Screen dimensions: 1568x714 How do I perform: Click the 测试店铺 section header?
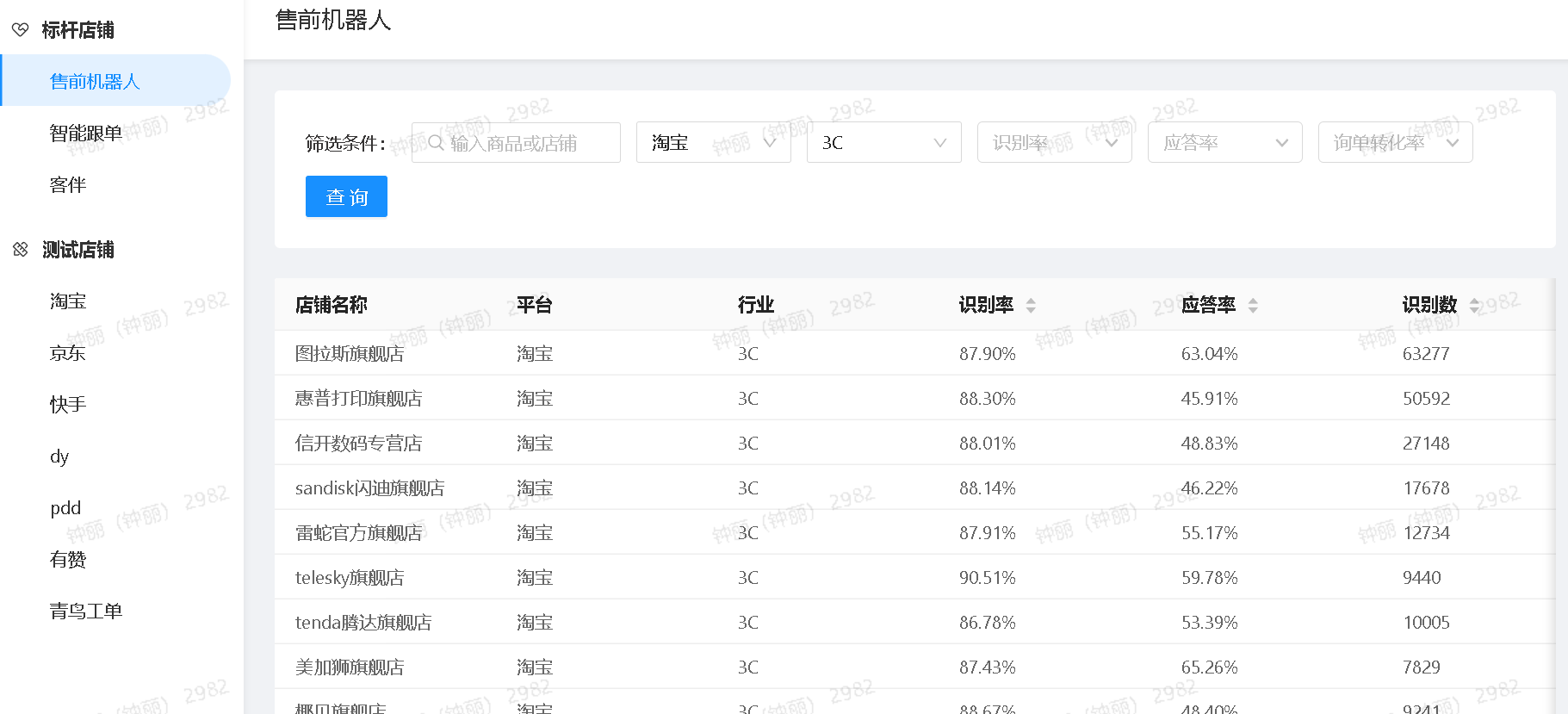pos(77,250)
